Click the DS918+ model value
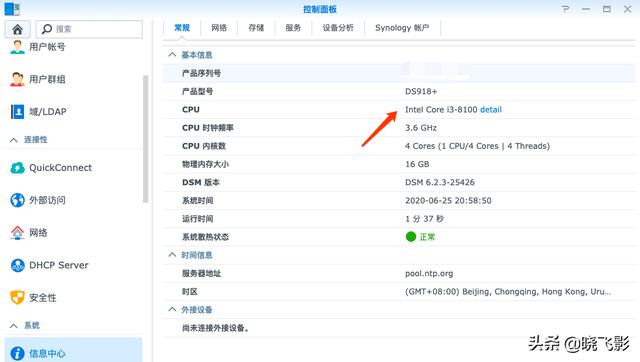This screenshot has width=640, height=362. pyautogui.click(x=421, y=91)
